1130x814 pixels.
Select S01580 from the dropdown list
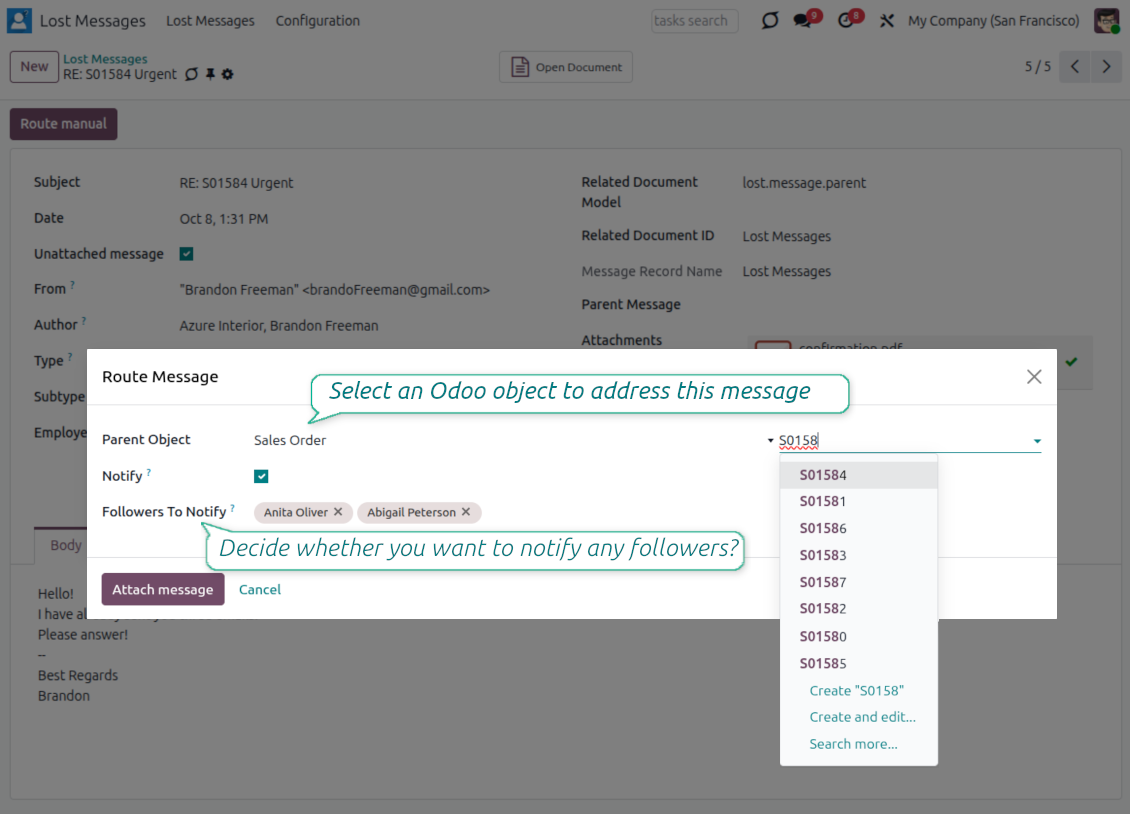[858, 636]
